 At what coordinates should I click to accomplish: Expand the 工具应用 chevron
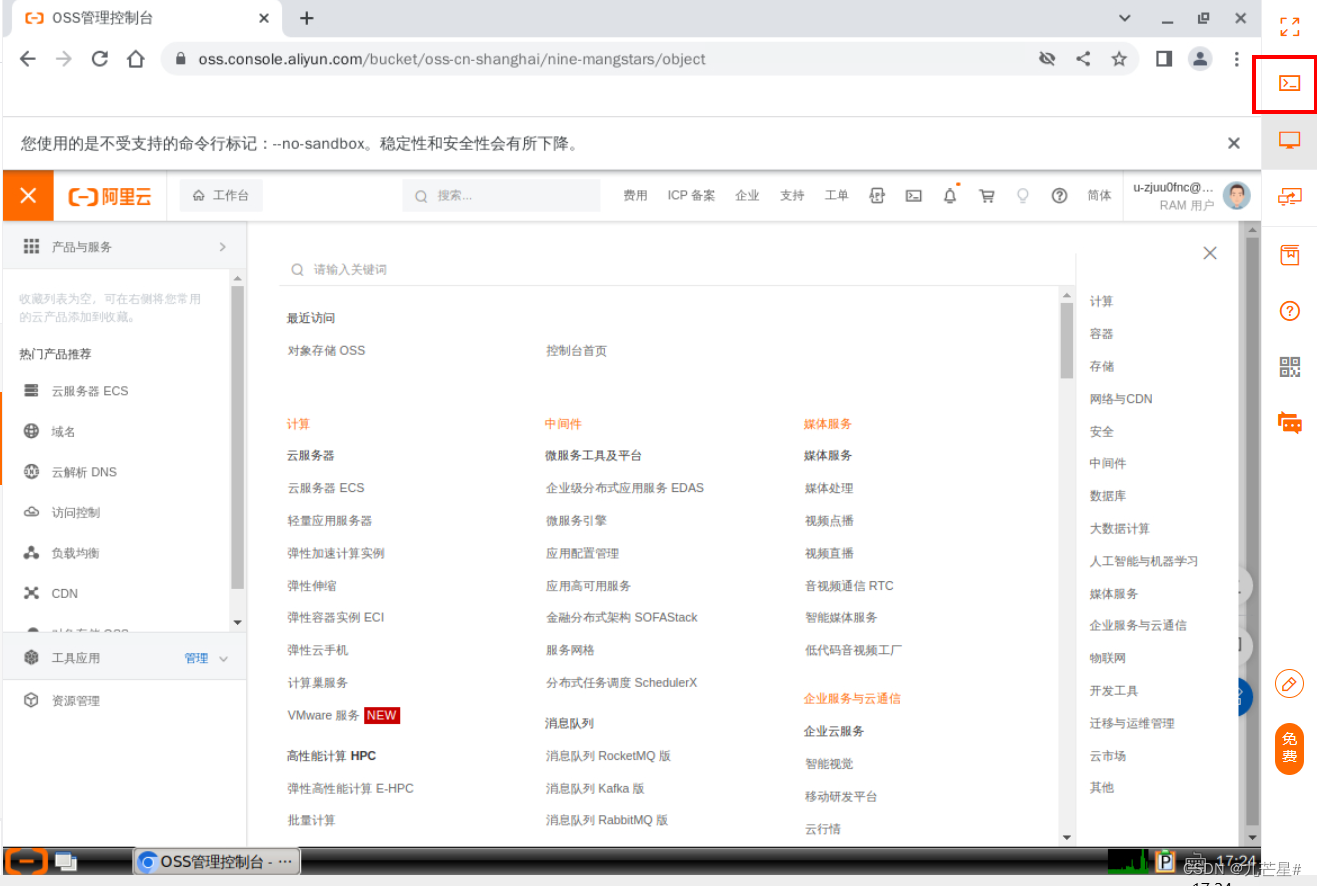tap(223, 658)
